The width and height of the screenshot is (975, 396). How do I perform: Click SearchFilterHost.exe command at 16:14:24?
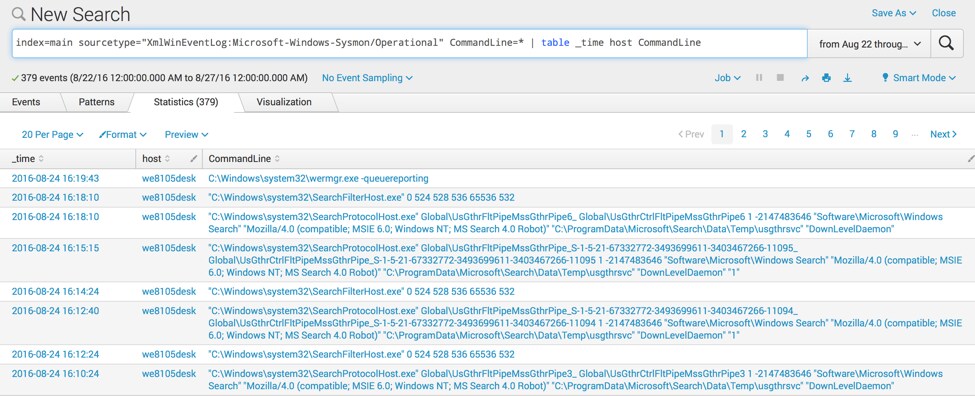[x=361, y=292]
